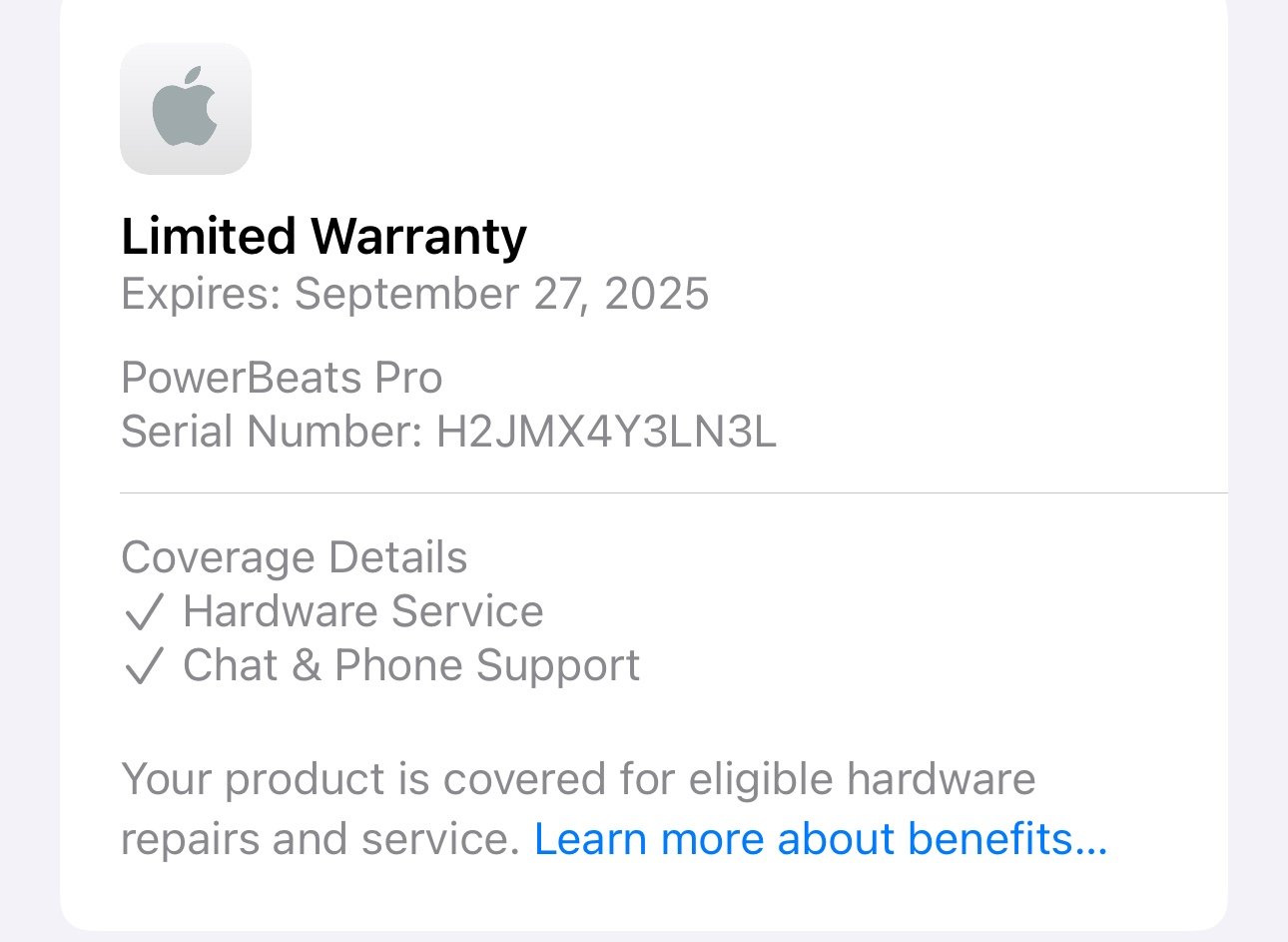Click the eligible hardware repairs description text
Image resolution: width=1288 pixels, height=942 pixels.
(614, 809)
